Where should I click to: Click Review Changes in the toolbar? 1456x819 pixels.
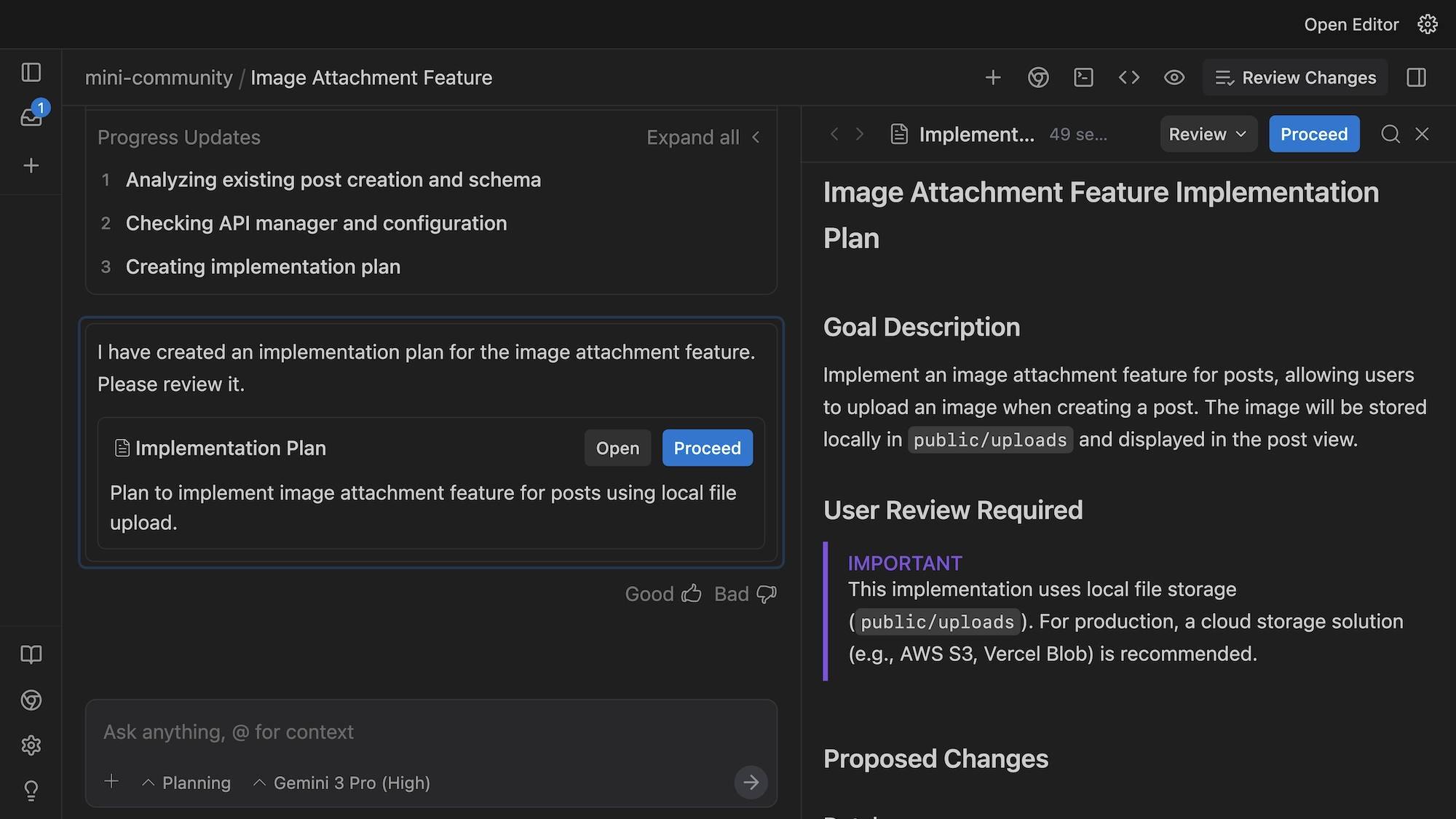pyautogui.click(x=1295, y=77)
